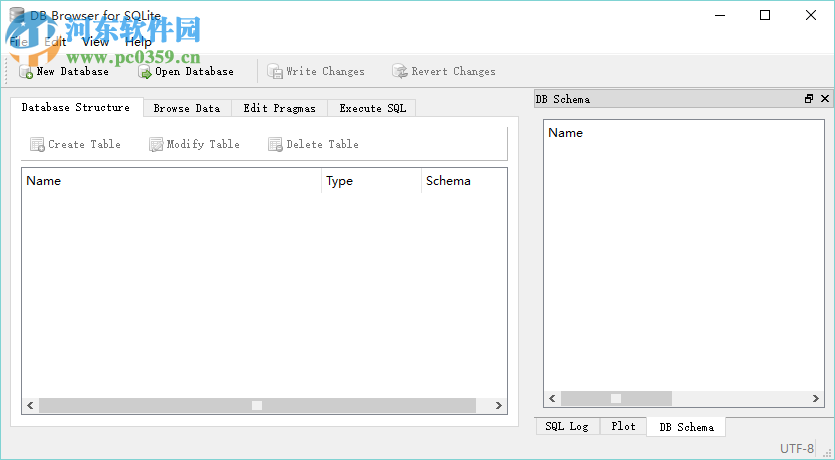Click the Create Table button label
835x460 pixels.
pos(84,144)
